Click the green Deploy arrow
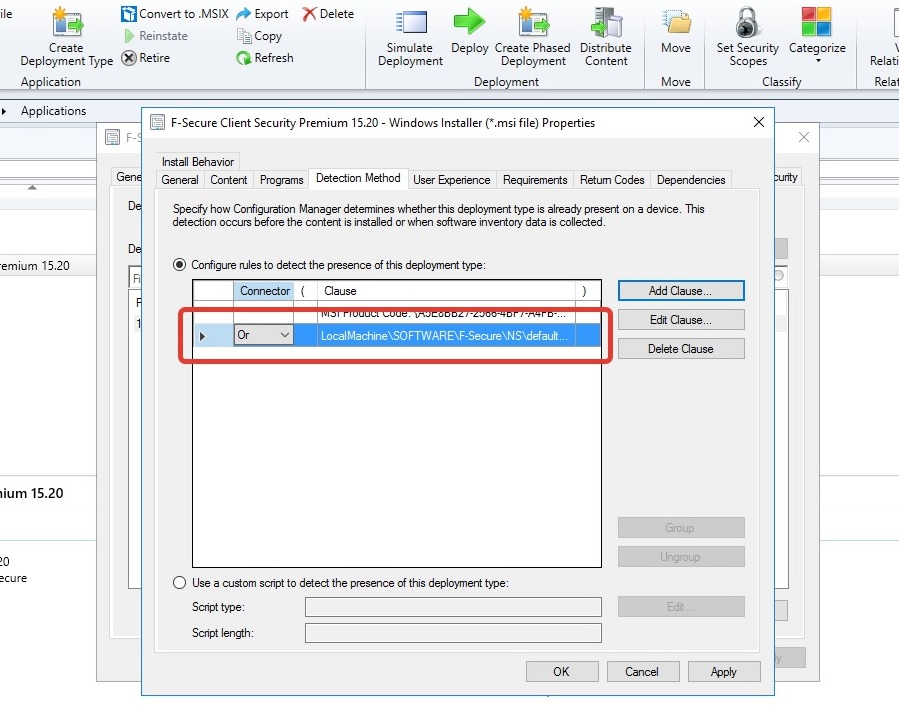899x727 pixels. (470, 22)
